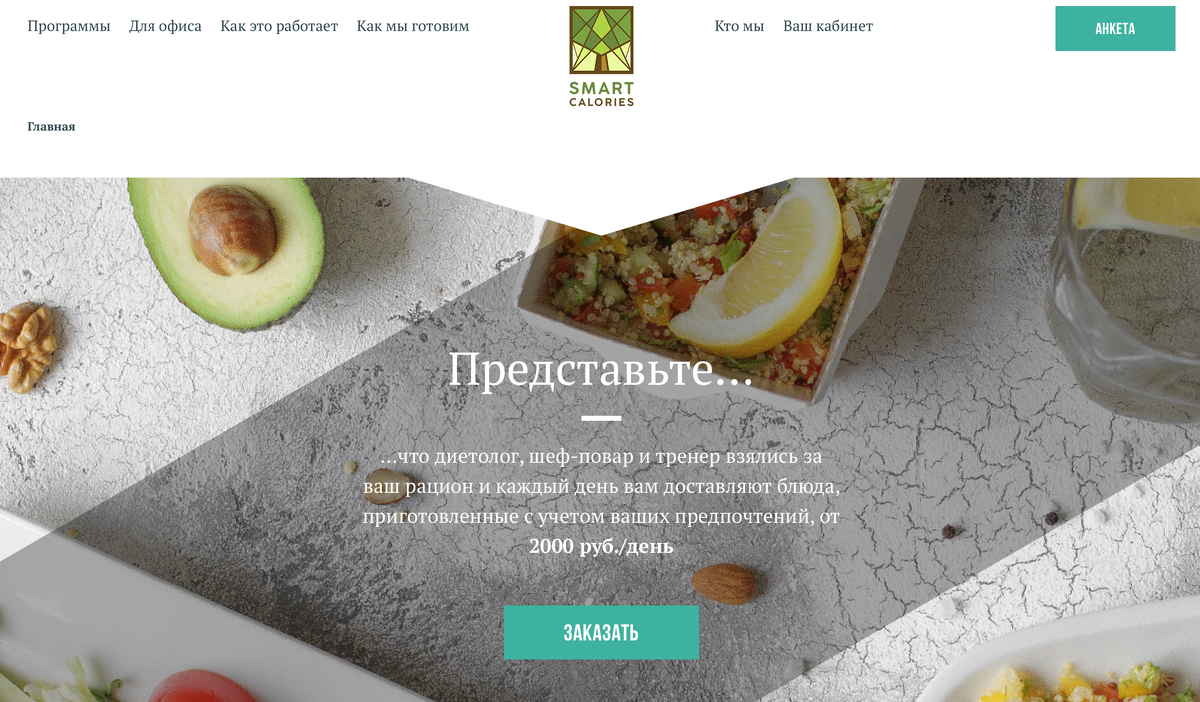Click the ЗАКАЗАТЬ order button
Viewport: 1200px width, 702px height.
[601, 632]
